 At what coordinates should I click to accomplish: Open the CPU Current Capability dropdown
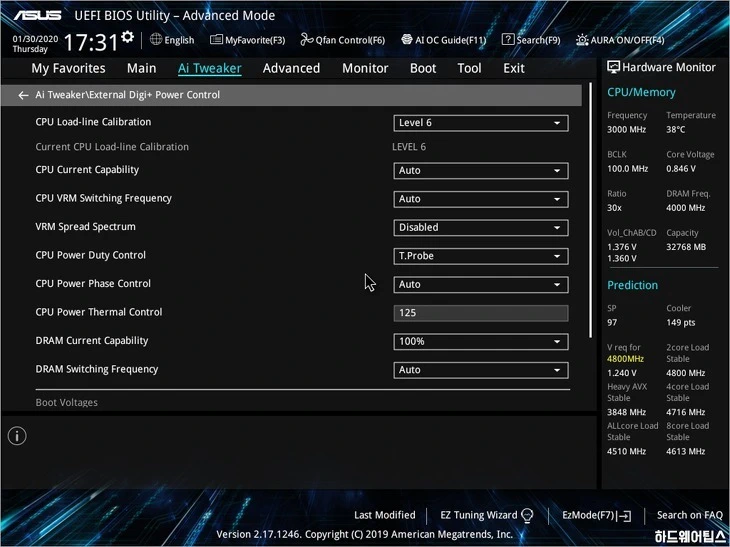coord(480,170)
